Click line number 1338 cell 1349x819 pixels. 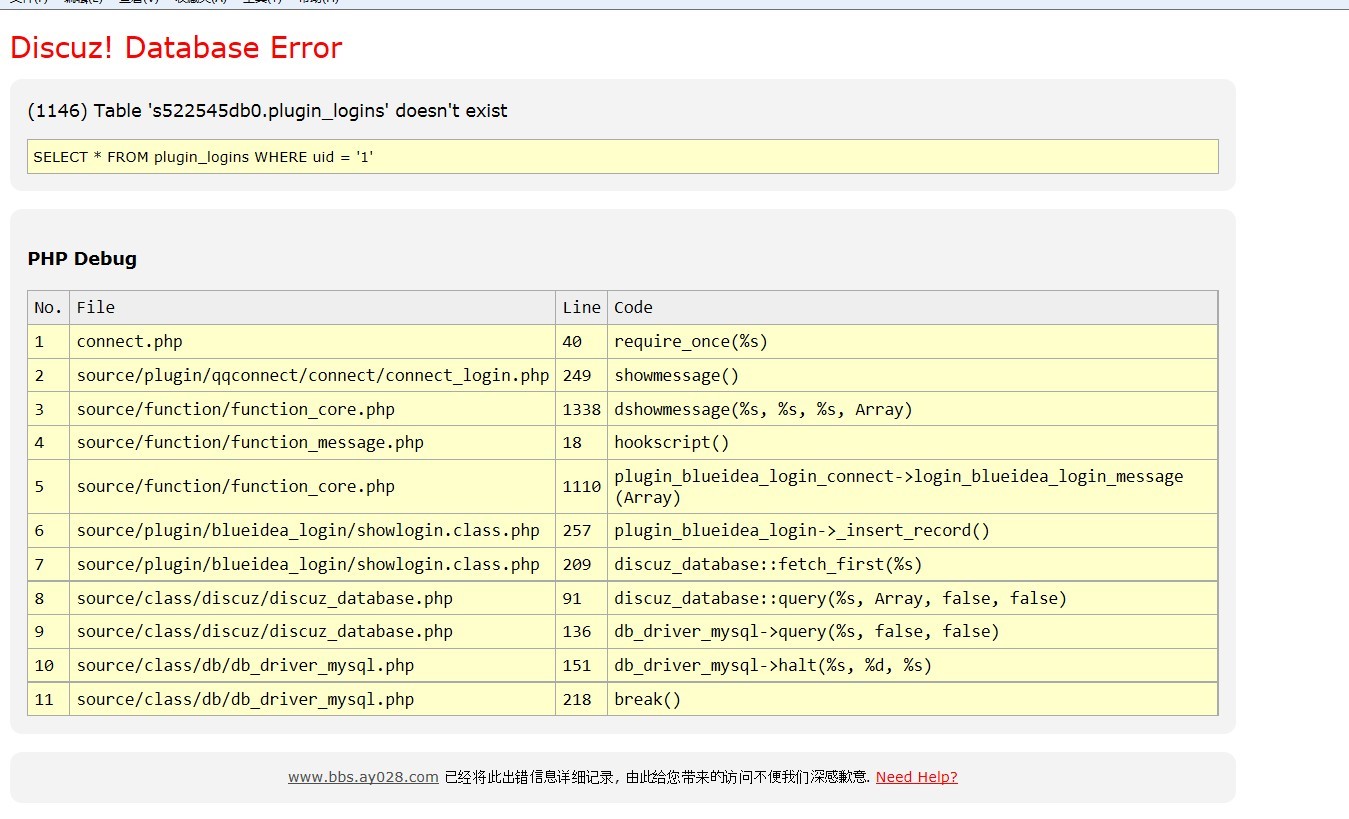pos(581,410)
